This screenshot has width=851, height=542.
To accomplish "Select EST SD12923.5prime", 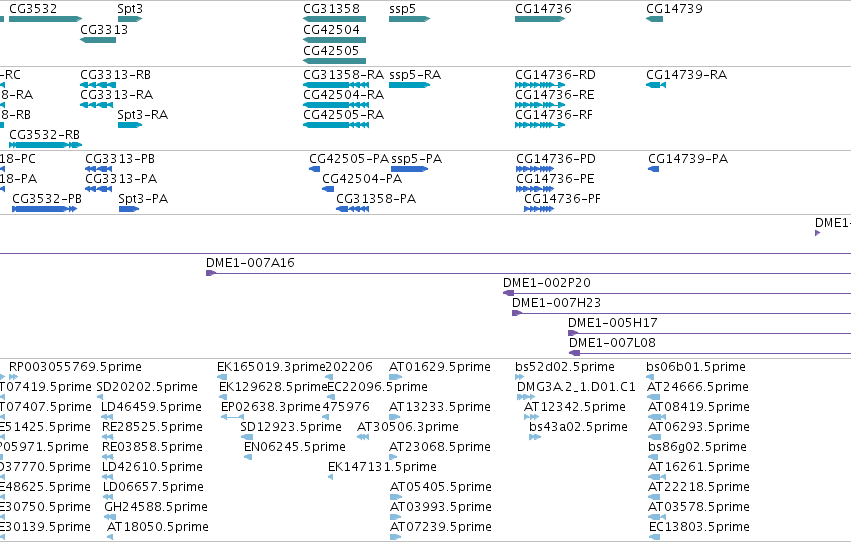I will (x=247, y=437).
